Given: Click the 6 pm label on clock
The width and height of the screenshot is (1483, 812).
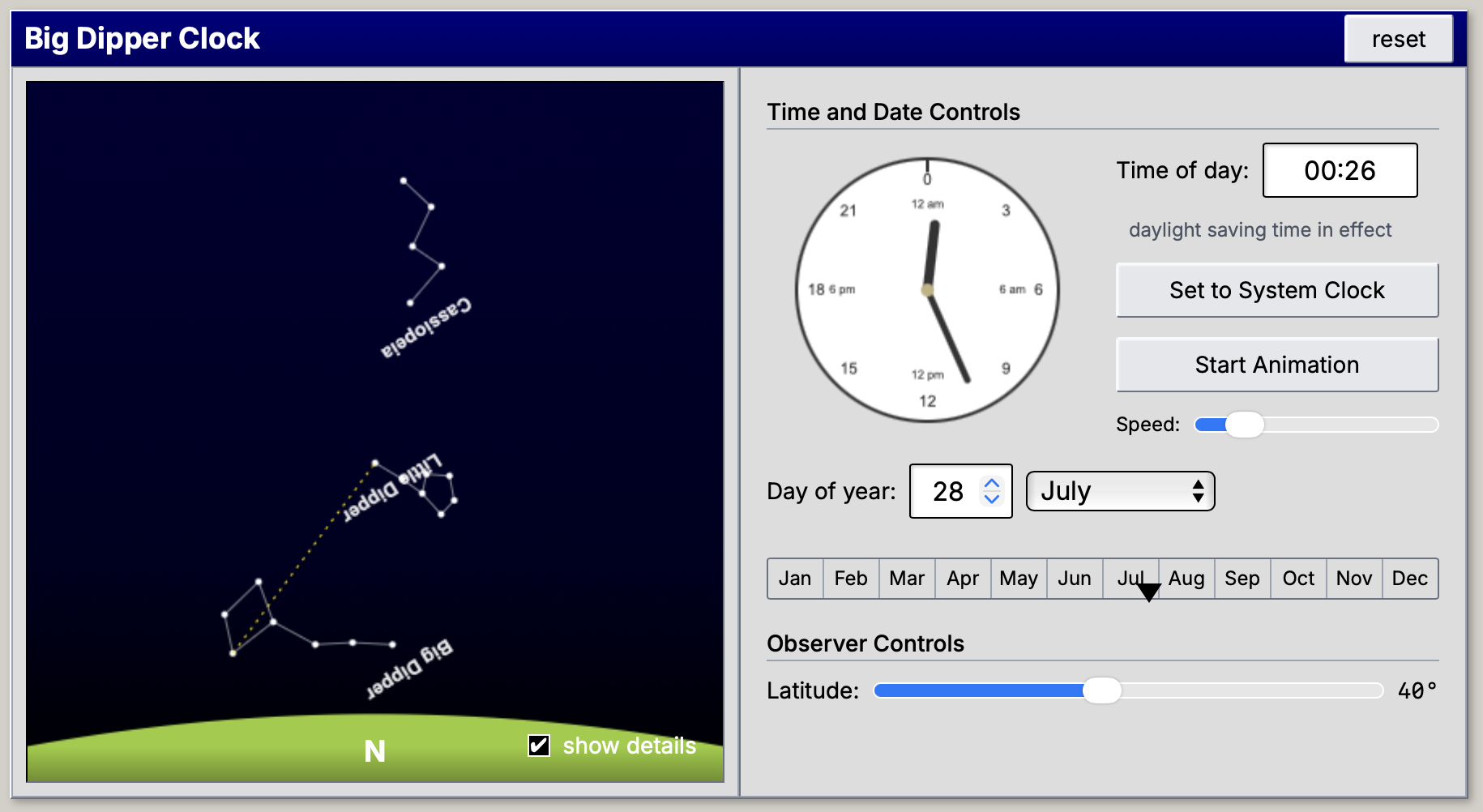Looking at the screenshot, I should [842, 289].
